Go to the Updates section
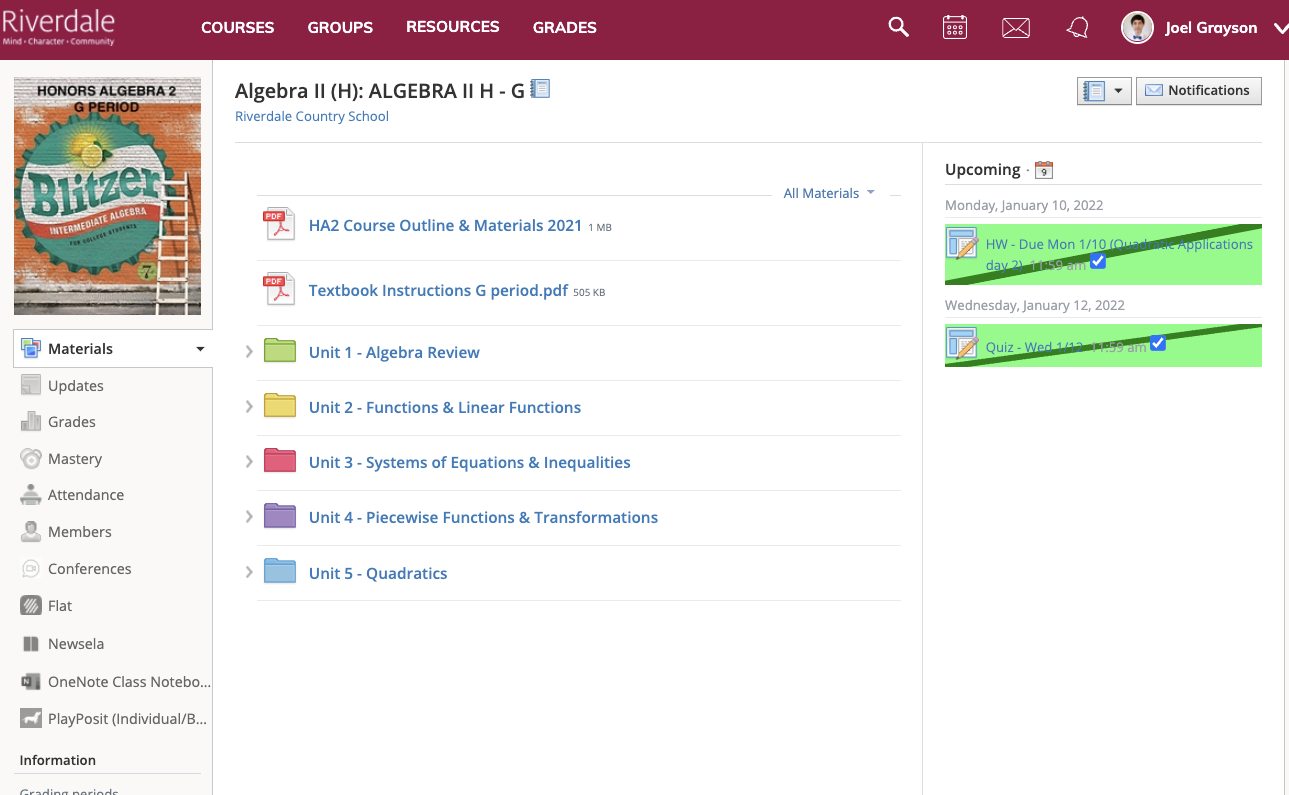 (x=76, y=385)
